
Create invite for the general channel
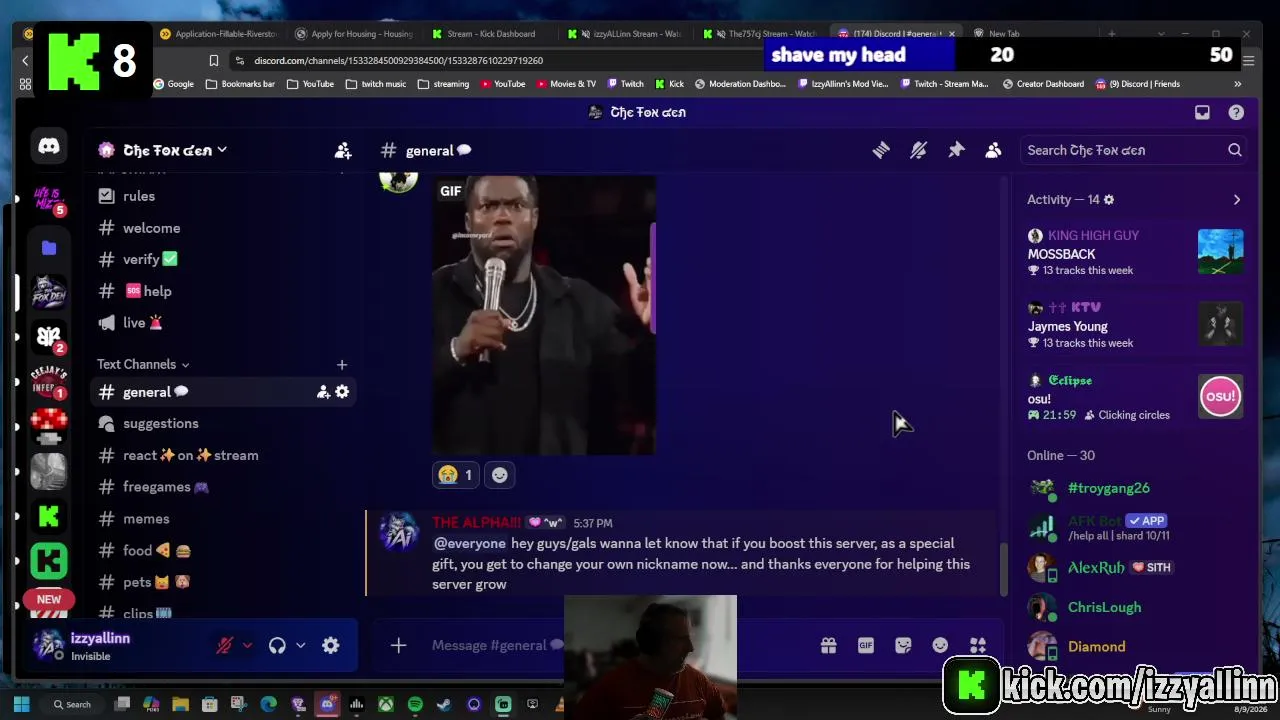pyautogui.click(x=323, y=392)
